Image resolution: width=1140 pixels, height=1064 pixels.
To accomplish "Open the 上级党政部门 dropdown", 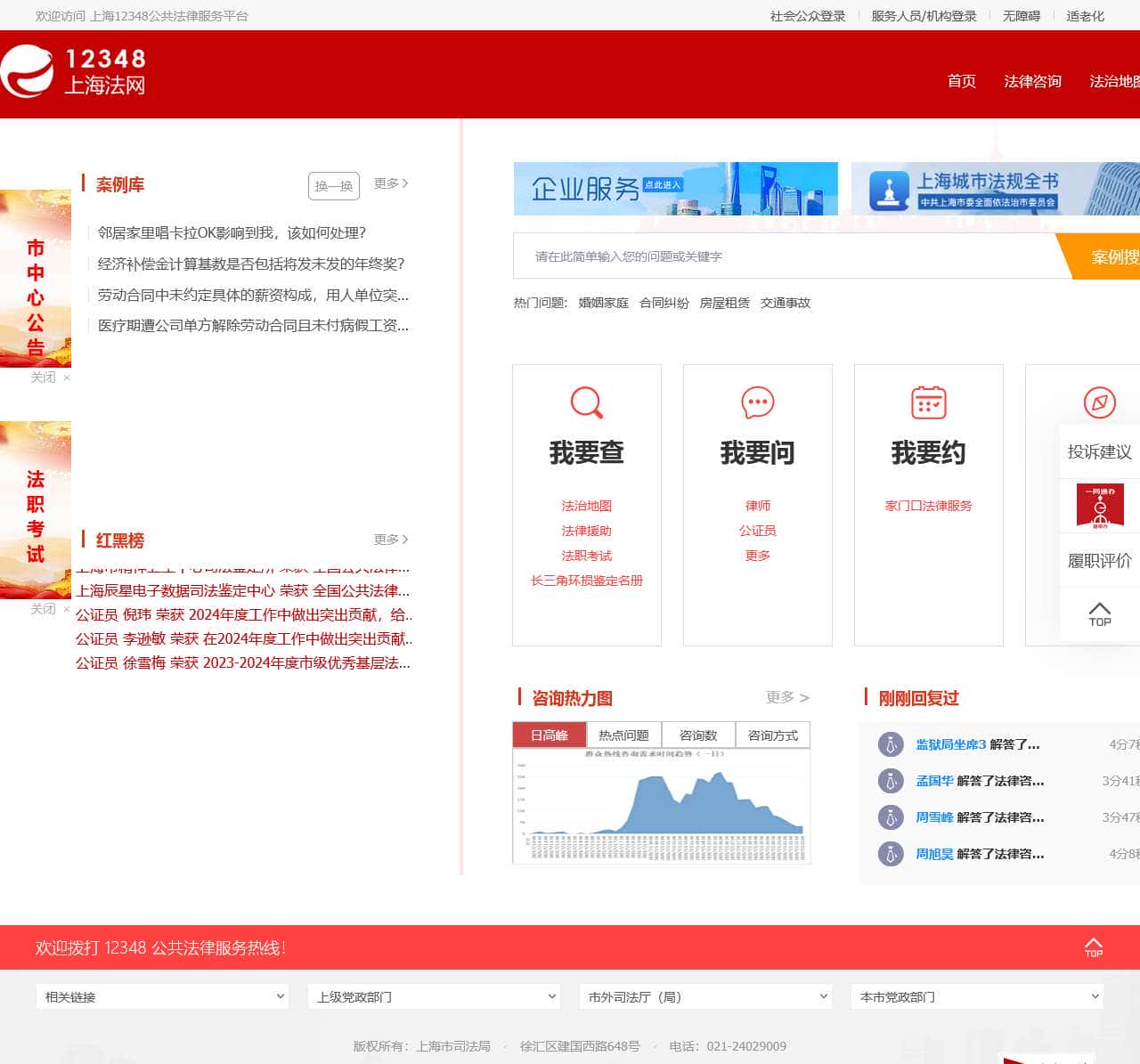I will (434, 996).
